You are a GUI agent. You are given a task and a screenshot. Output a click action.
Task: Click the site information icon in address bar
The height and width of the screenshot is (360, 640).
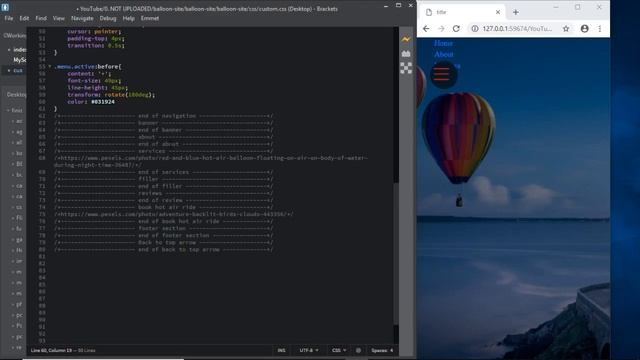pyautogui.click(x=475, y=29)
